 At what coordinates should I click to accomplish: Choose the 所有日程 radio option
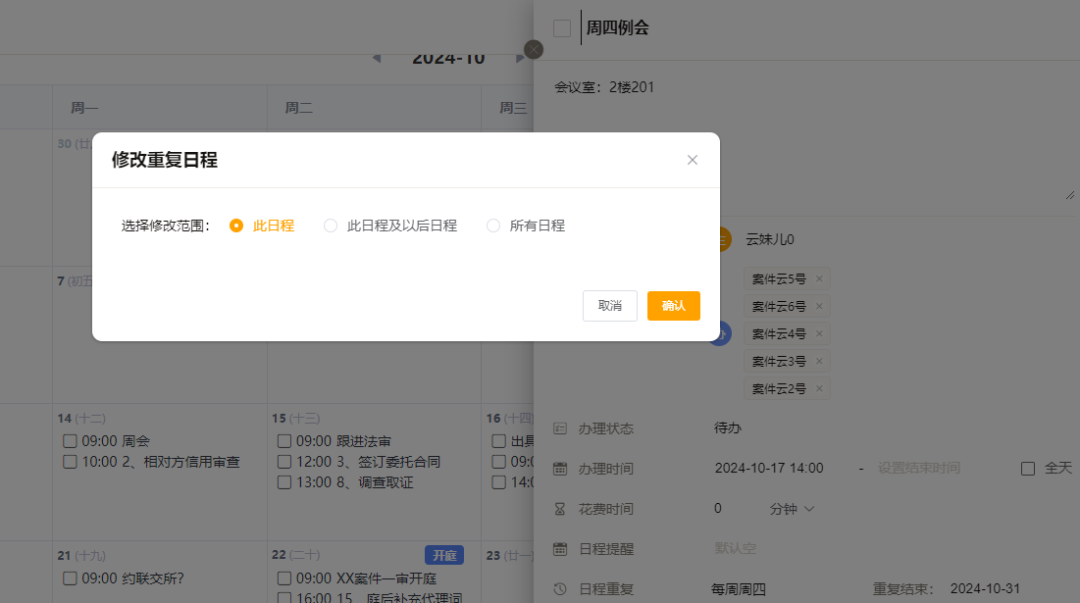[493, 226]
